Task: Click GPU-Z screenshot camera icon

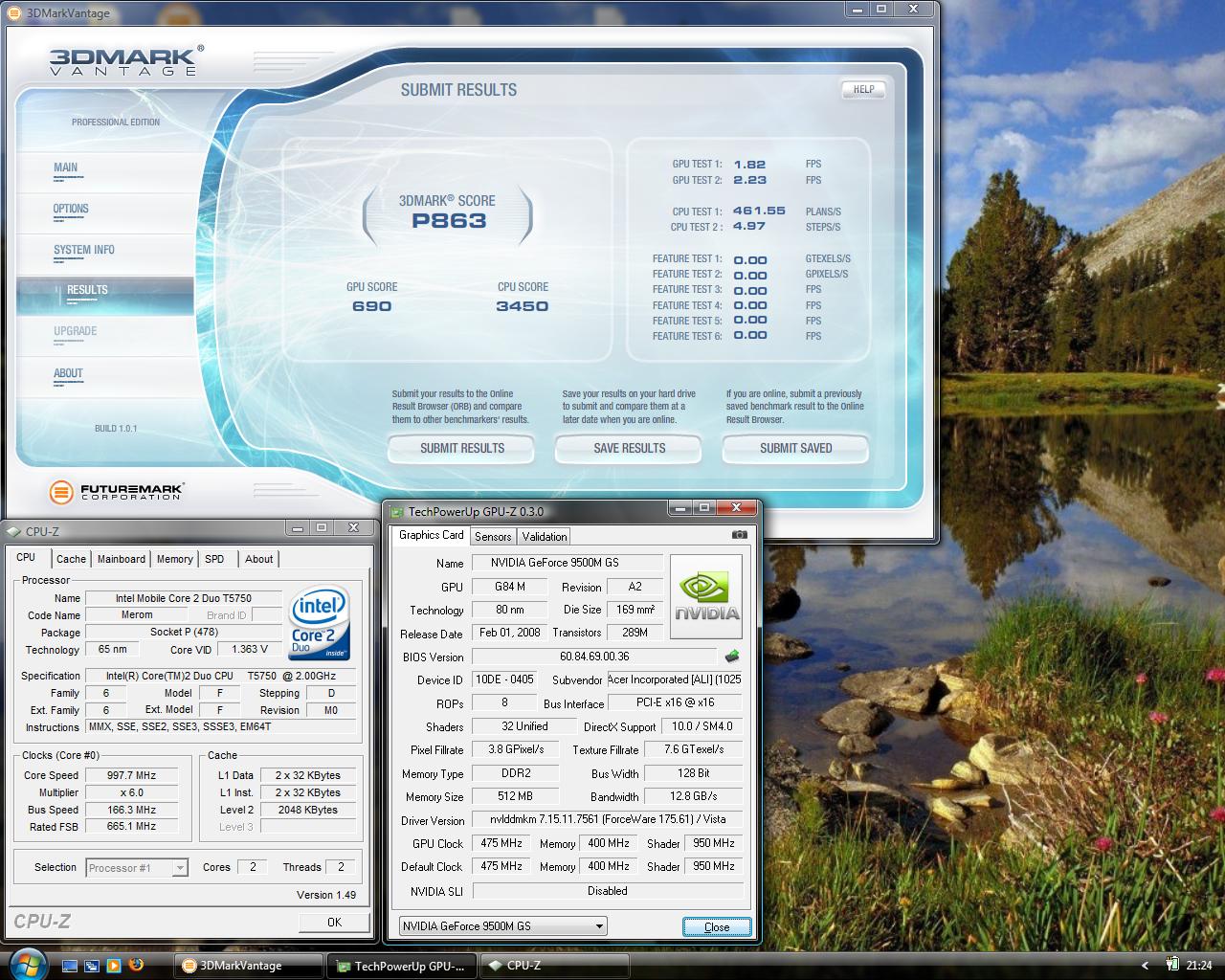Action: 739,535
